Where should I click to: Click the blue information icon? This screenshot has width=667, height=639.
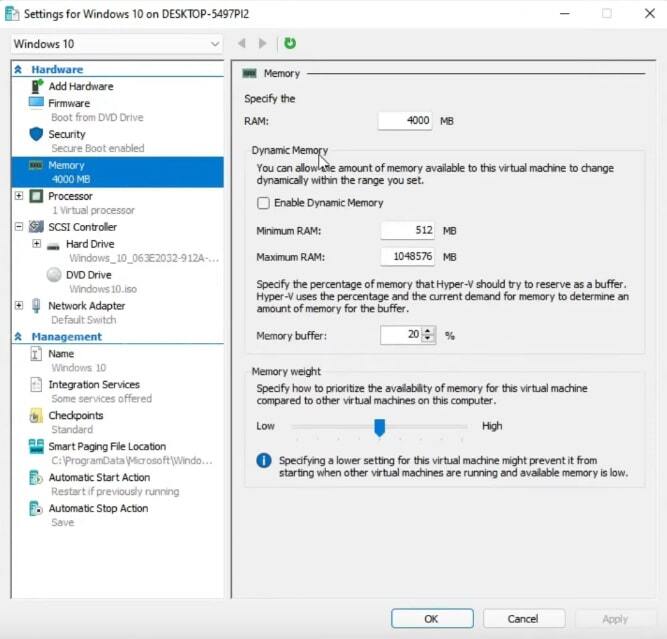click(x=264, y=460)
